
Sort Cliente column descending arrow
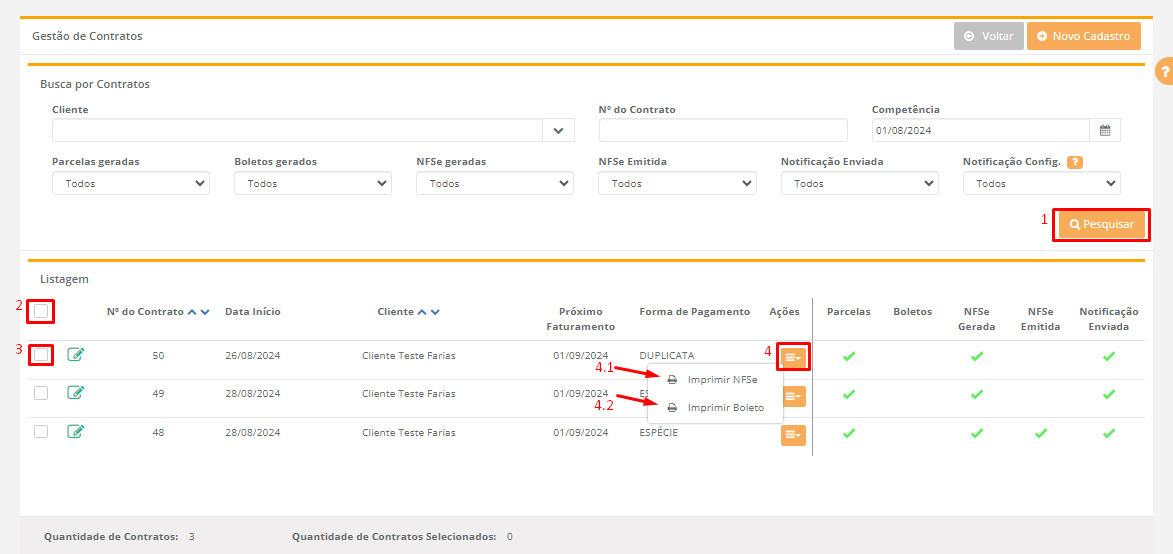click(435, 312)
